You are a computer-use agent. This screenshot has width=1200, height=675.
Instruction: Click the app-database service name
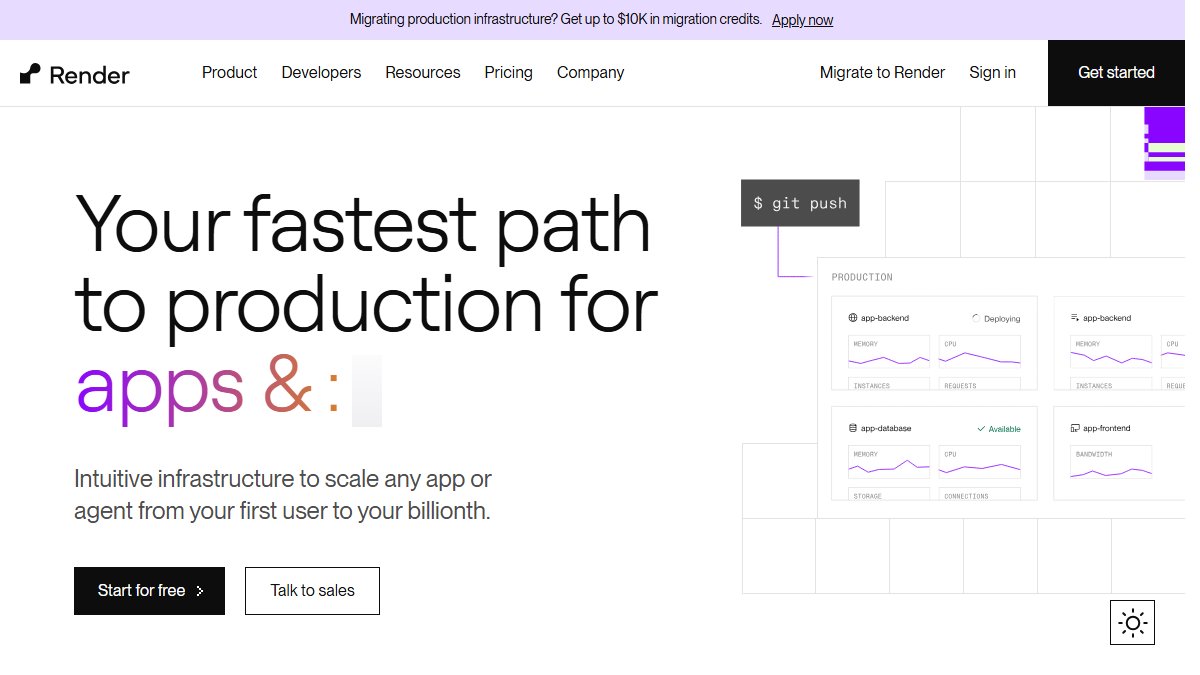click(886, 428)
